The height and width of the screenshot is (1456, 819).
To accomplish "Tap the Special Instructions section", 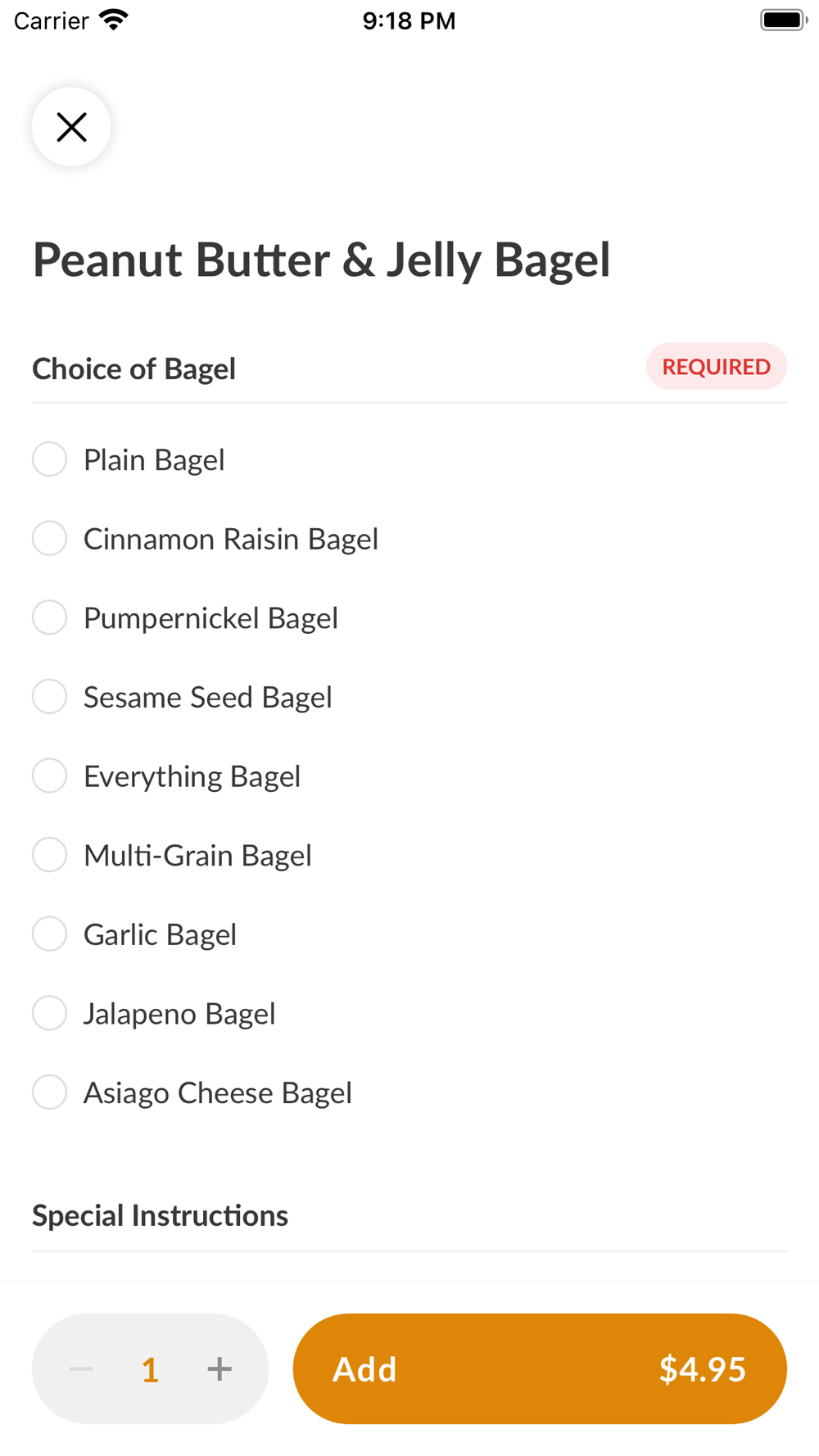I will pyautogui.click(x=161, y=1216).
